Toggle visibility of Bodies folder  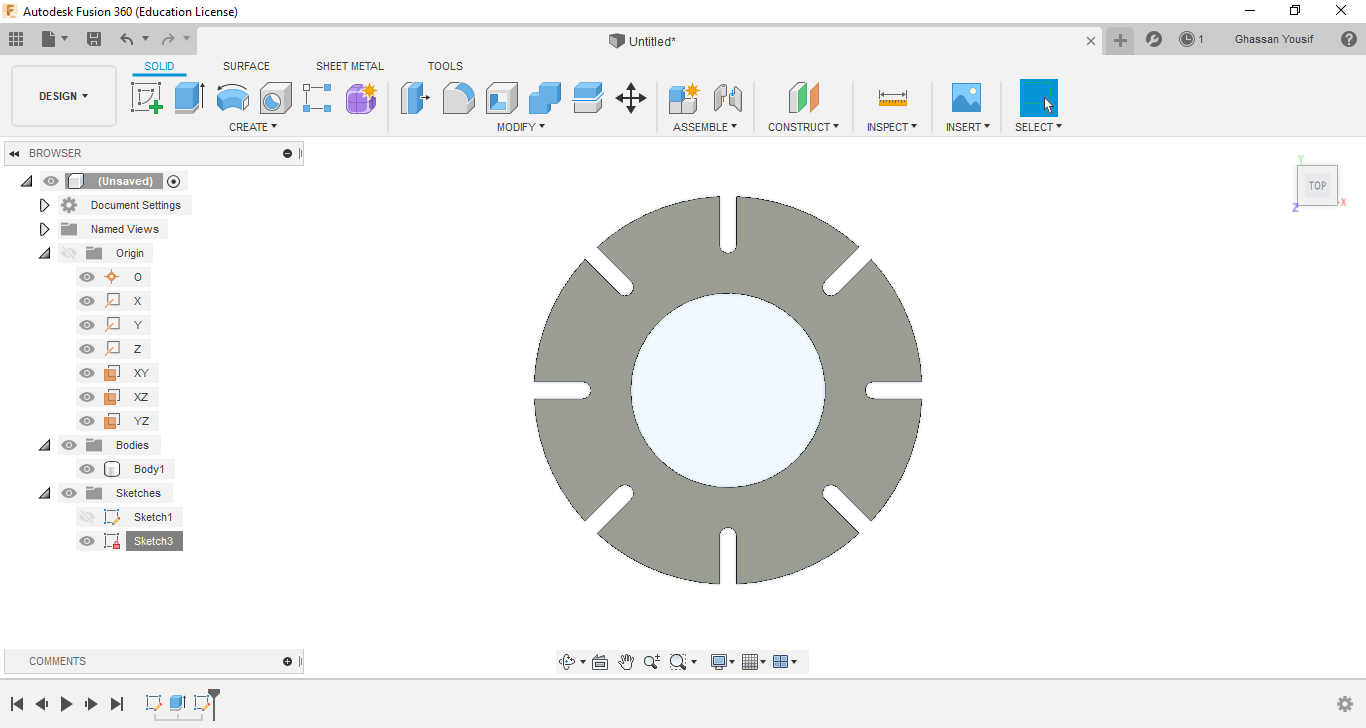(x=69, y=445)
